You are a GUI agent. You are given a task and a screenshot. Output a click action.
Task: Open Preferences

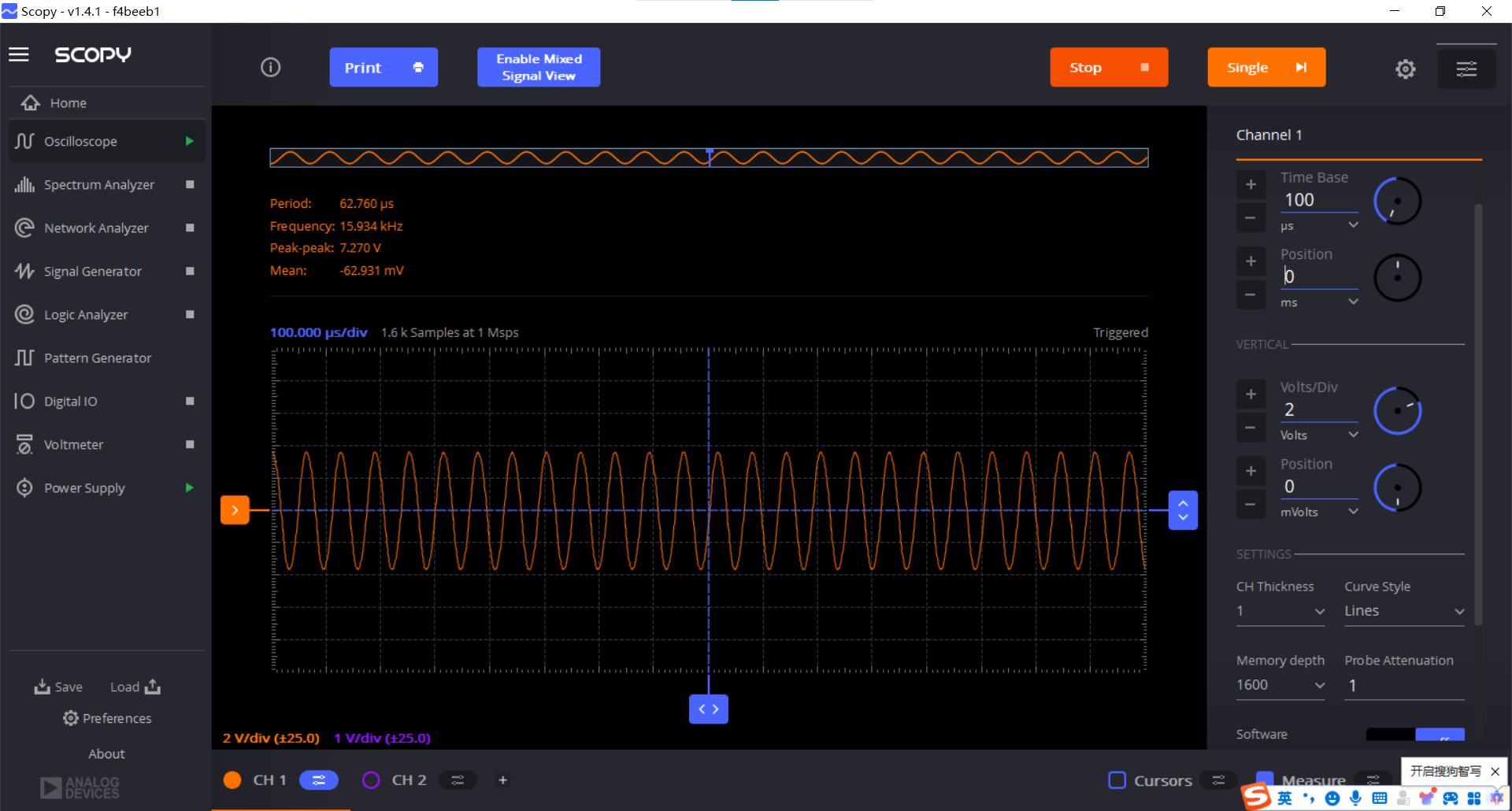coord(107,718)
